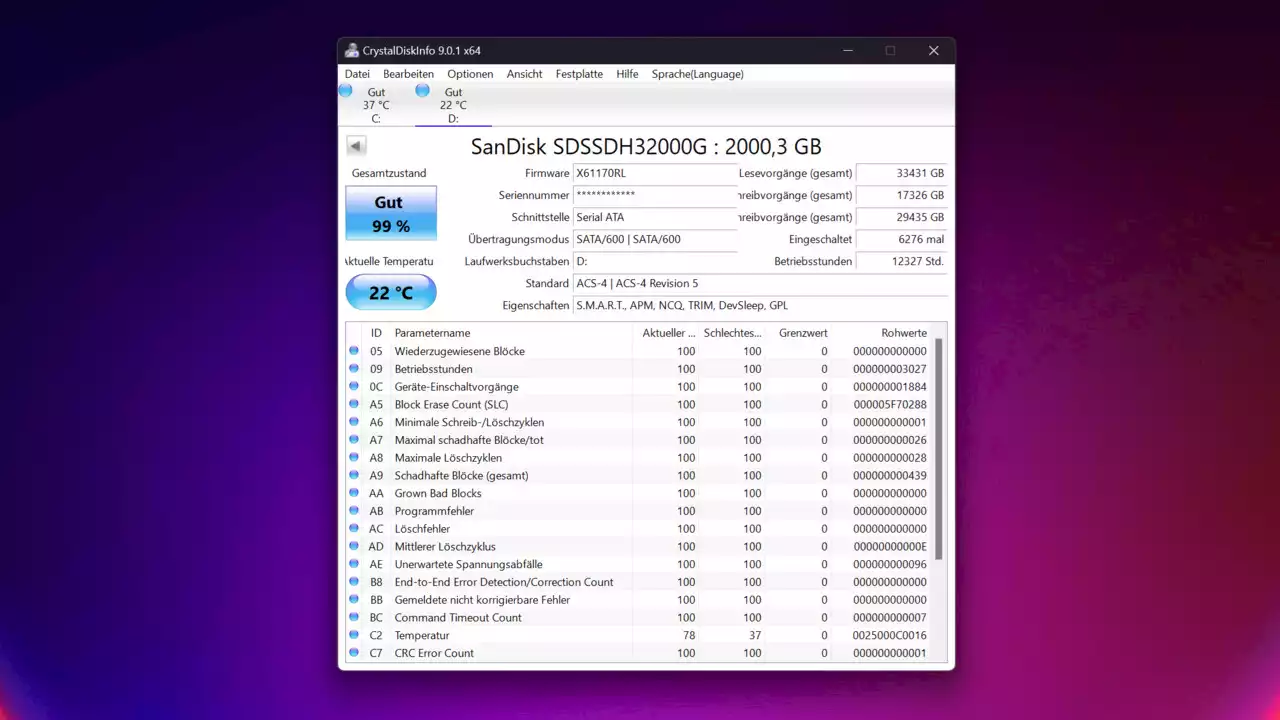1280x720 pixels.
Task: Click status icon for Minimale Schreib-/Löschzyklen
Action: [x=354, y=422]
